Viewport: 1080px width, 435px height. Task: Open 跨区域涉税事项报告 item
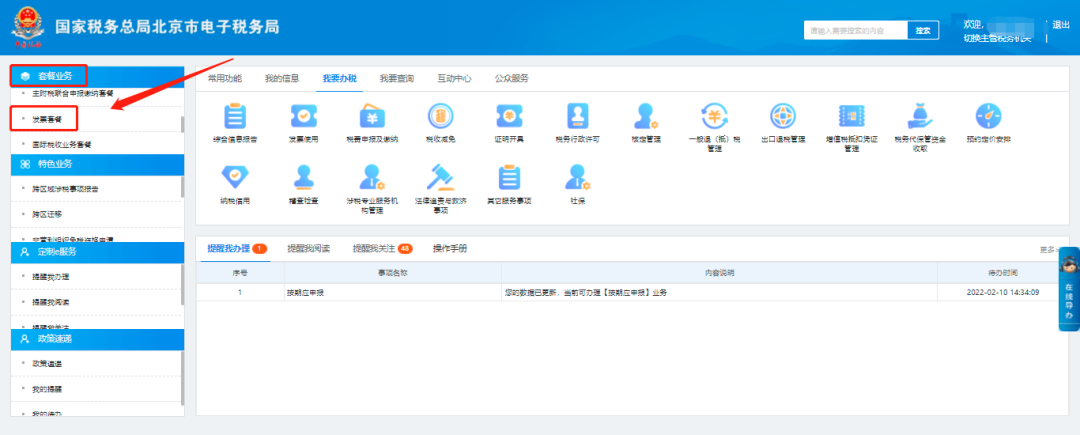click(64, 188)
